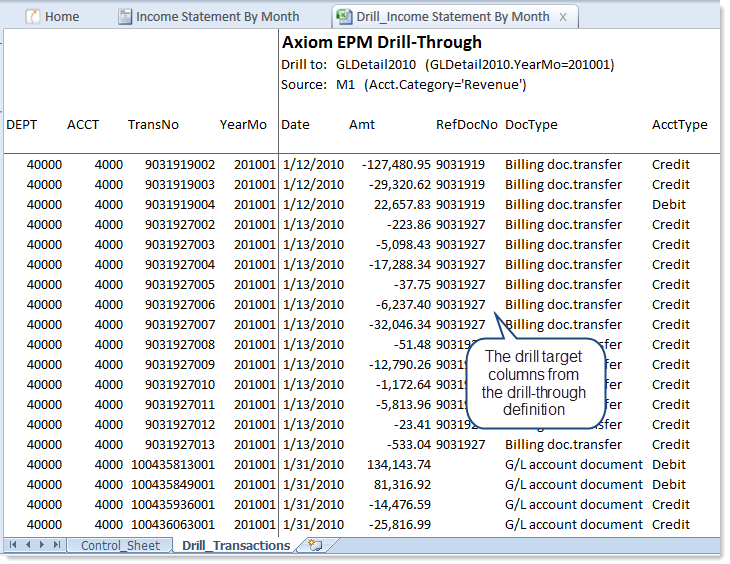Select TransNo cell 9031919003
The width and height of the screenshot is (730, 564).
pos(180,185)
